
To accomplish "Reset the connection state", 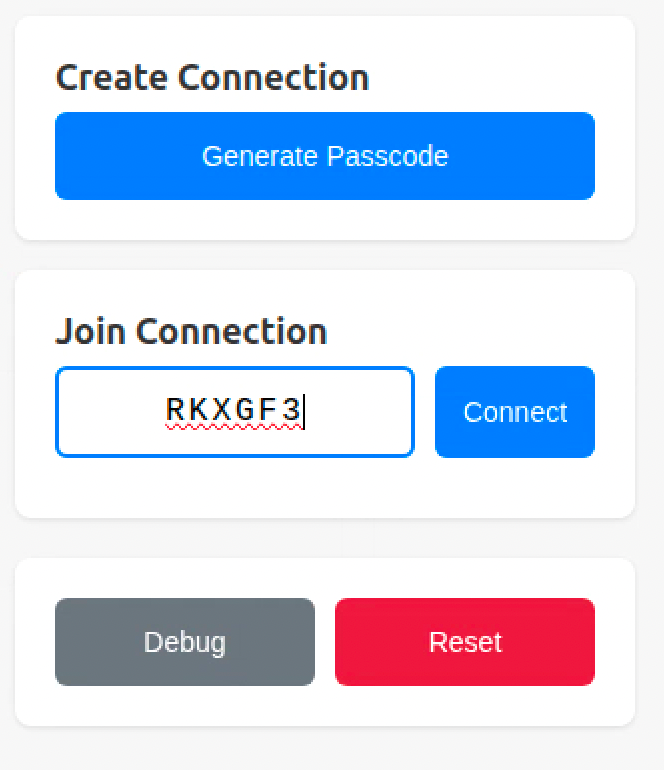I will (465, 642).
